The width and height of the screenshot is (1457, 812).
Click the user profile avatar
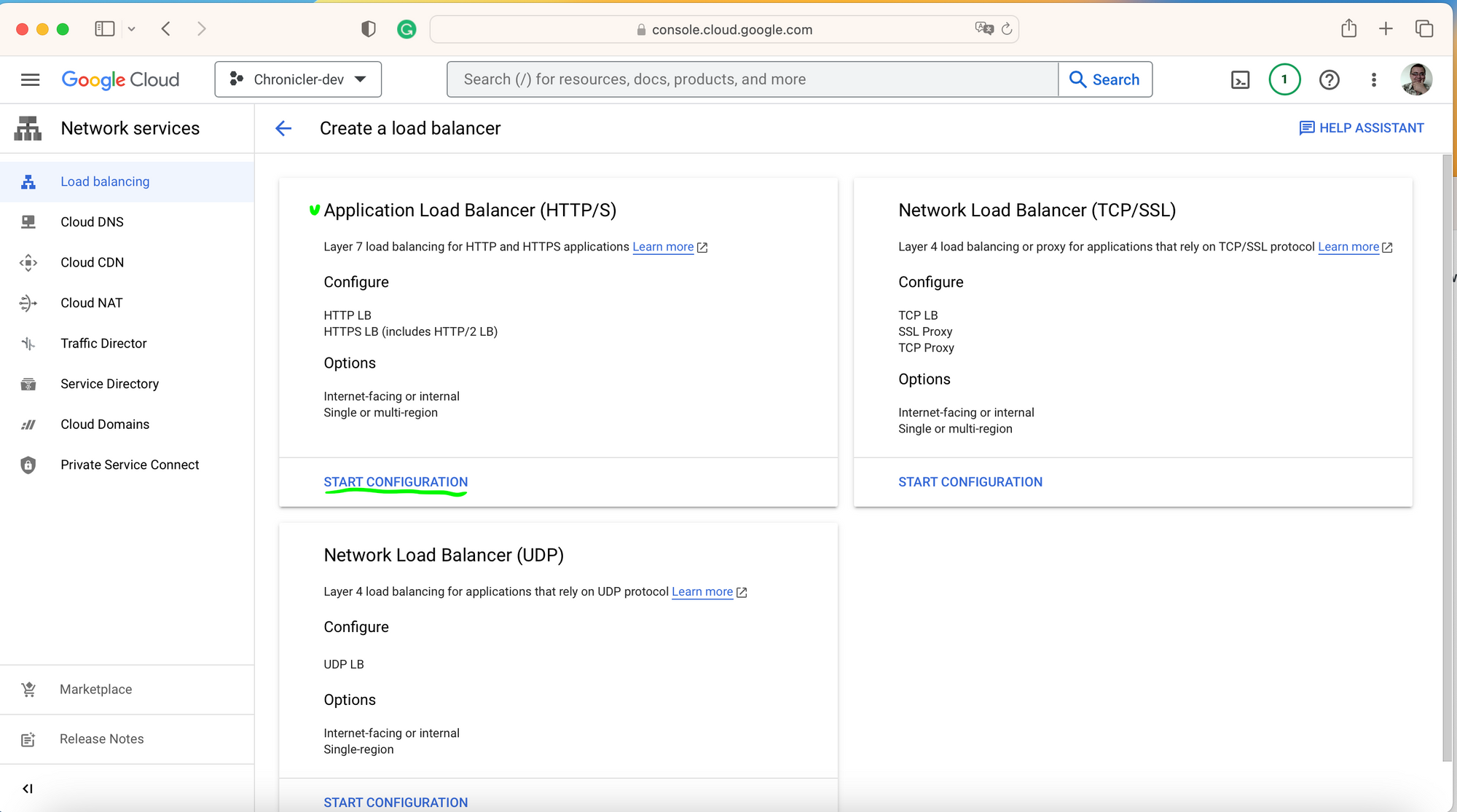pos(1416,79)
